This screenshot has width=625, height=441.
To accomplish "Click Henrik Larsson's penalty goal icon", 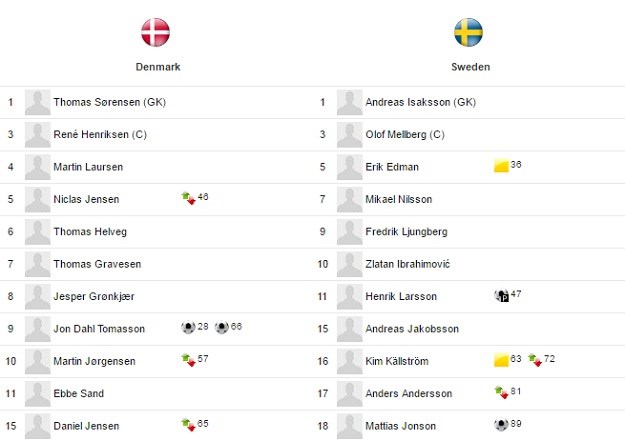I will point(501,295).
